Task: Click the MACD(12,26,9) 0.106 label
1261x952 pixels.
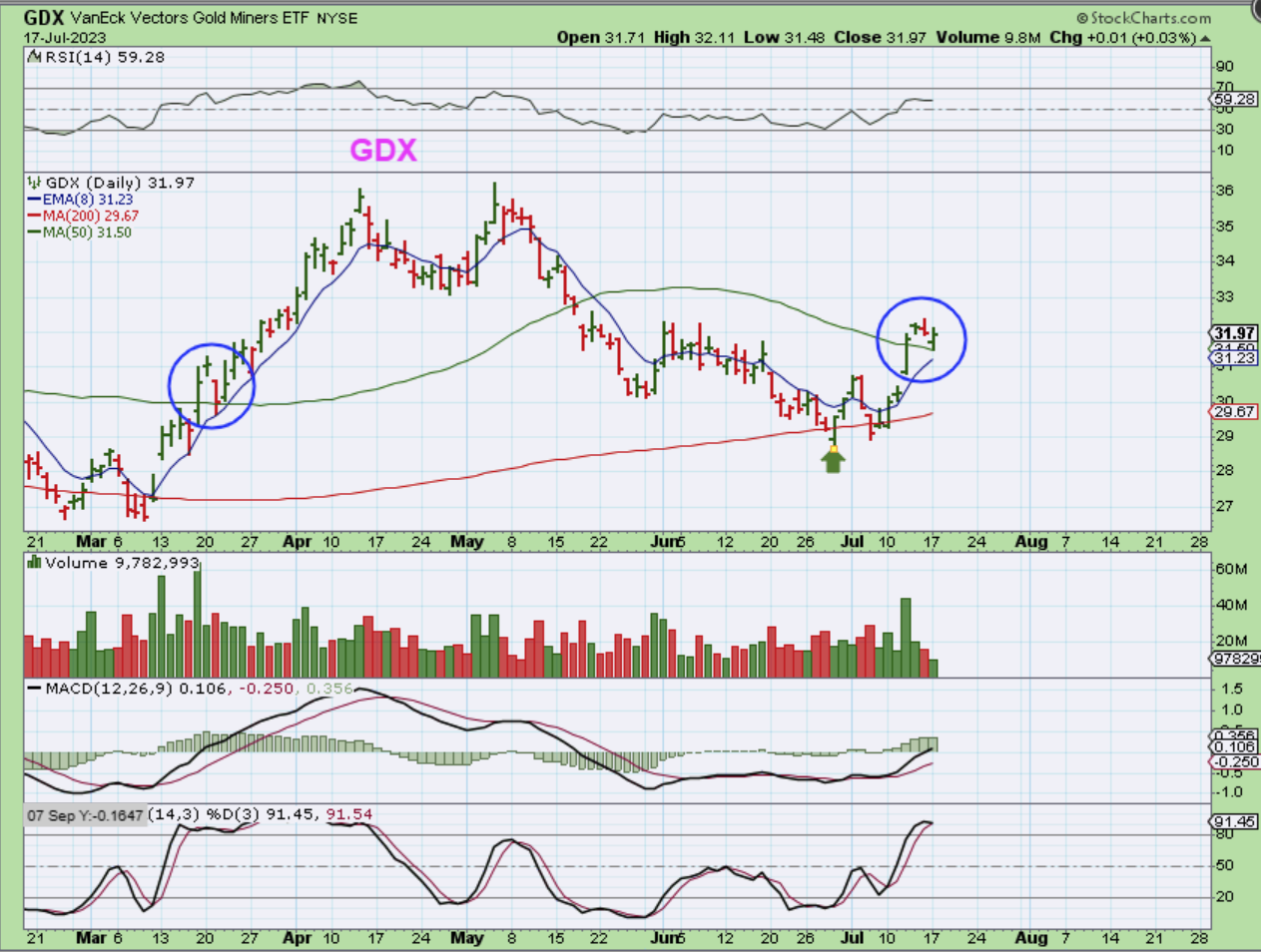Action: tap(138, 689)
